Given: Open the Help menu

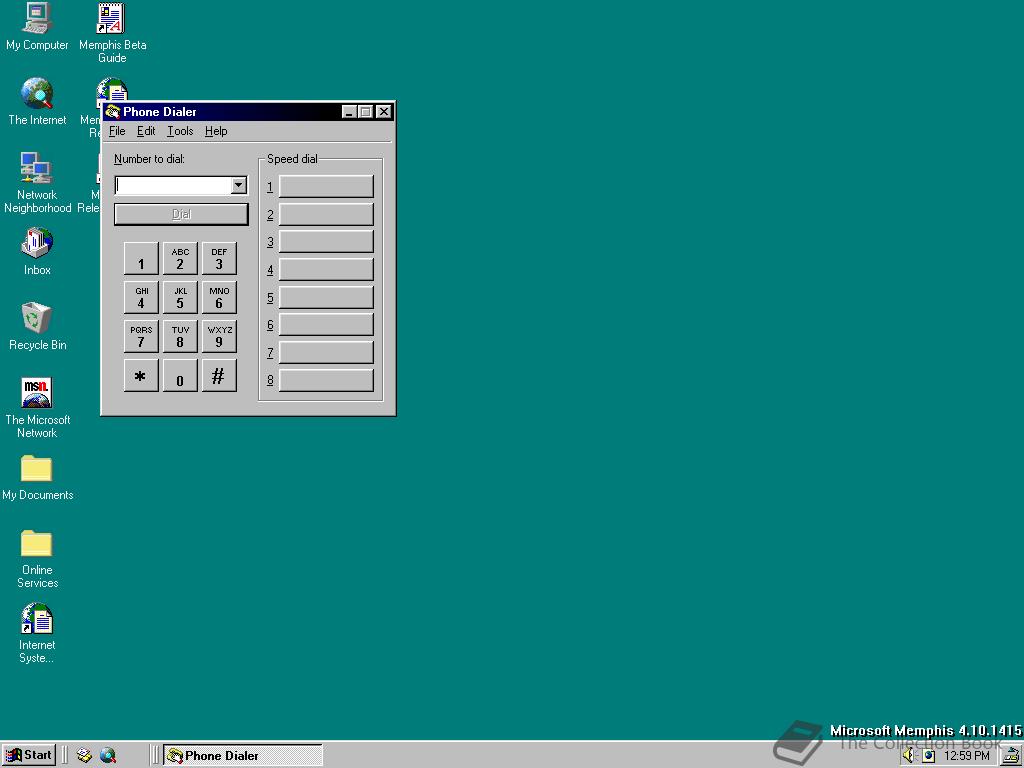Looking at the screenshot, I should (x=216, y=131).
